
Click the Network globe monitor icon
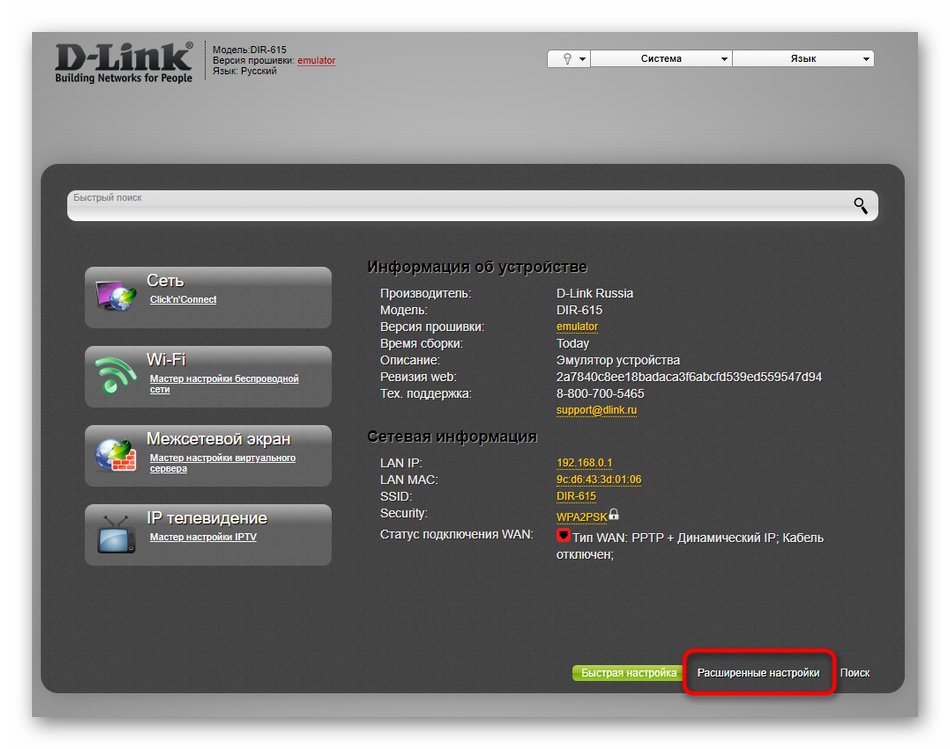tap(116, 297)
